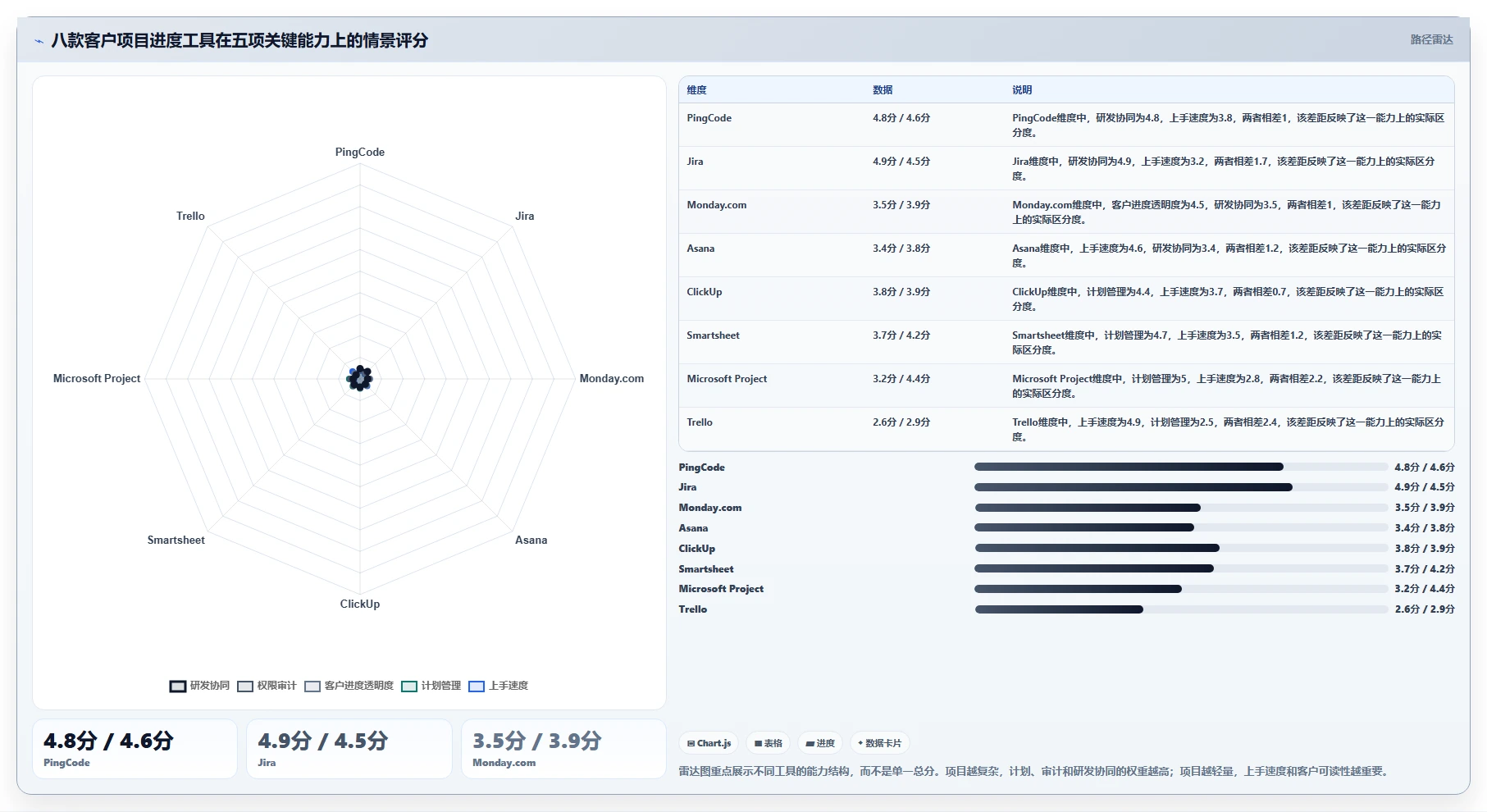Click the Smartsheet axis label on the radar chart
Image resolution: width=1487 pixels, height=812 pixels.
[x=176, y=540]
